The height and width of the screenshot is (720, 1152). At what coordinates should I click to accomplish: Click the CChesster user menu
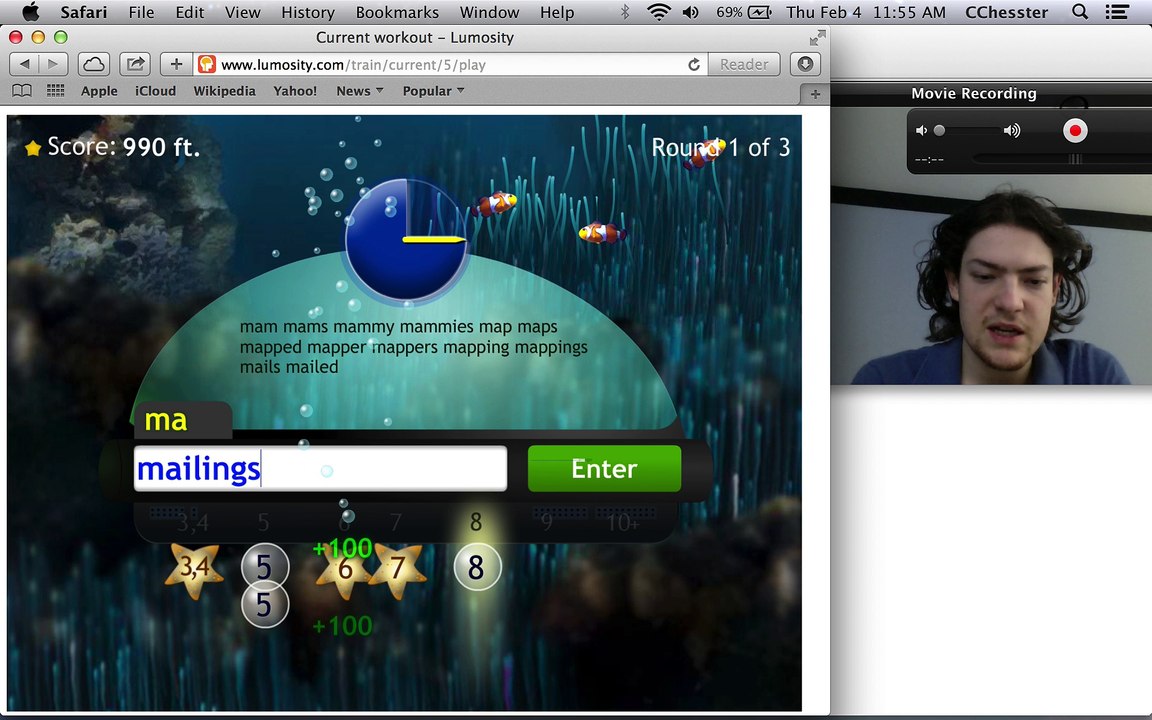[x=1007, y=12]
